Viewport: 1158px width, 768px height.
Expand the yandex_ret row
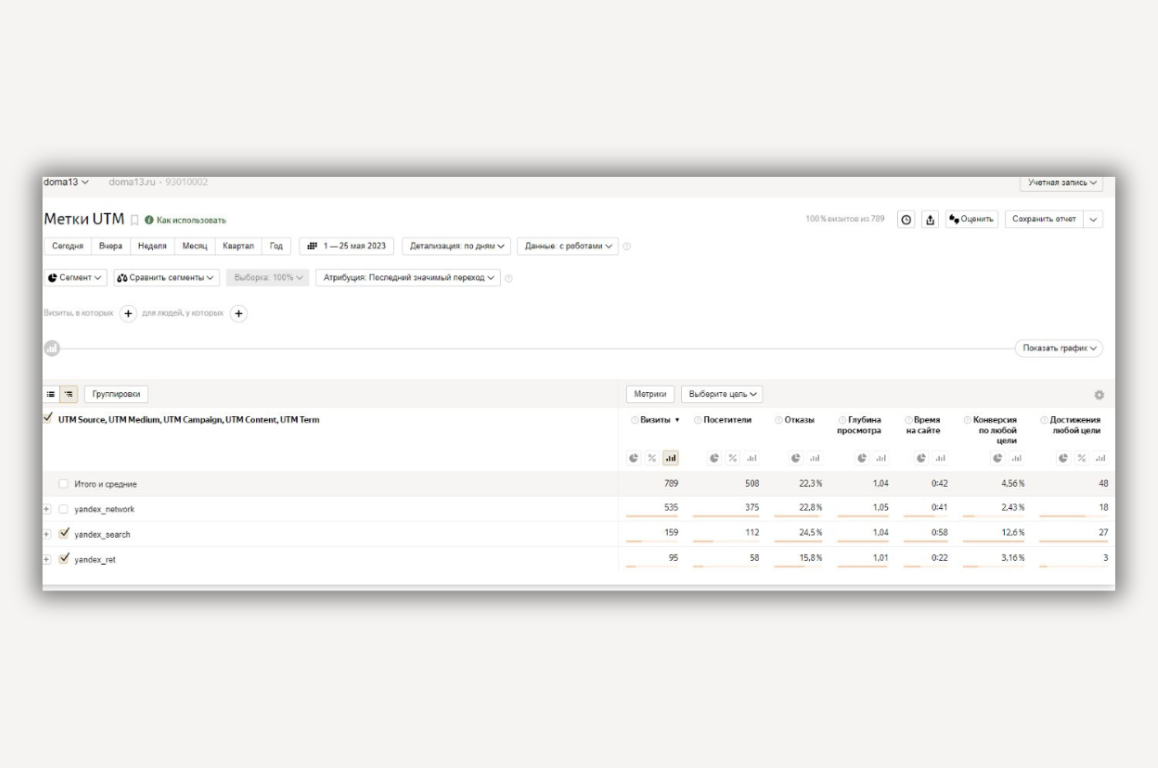pos(47,560)
